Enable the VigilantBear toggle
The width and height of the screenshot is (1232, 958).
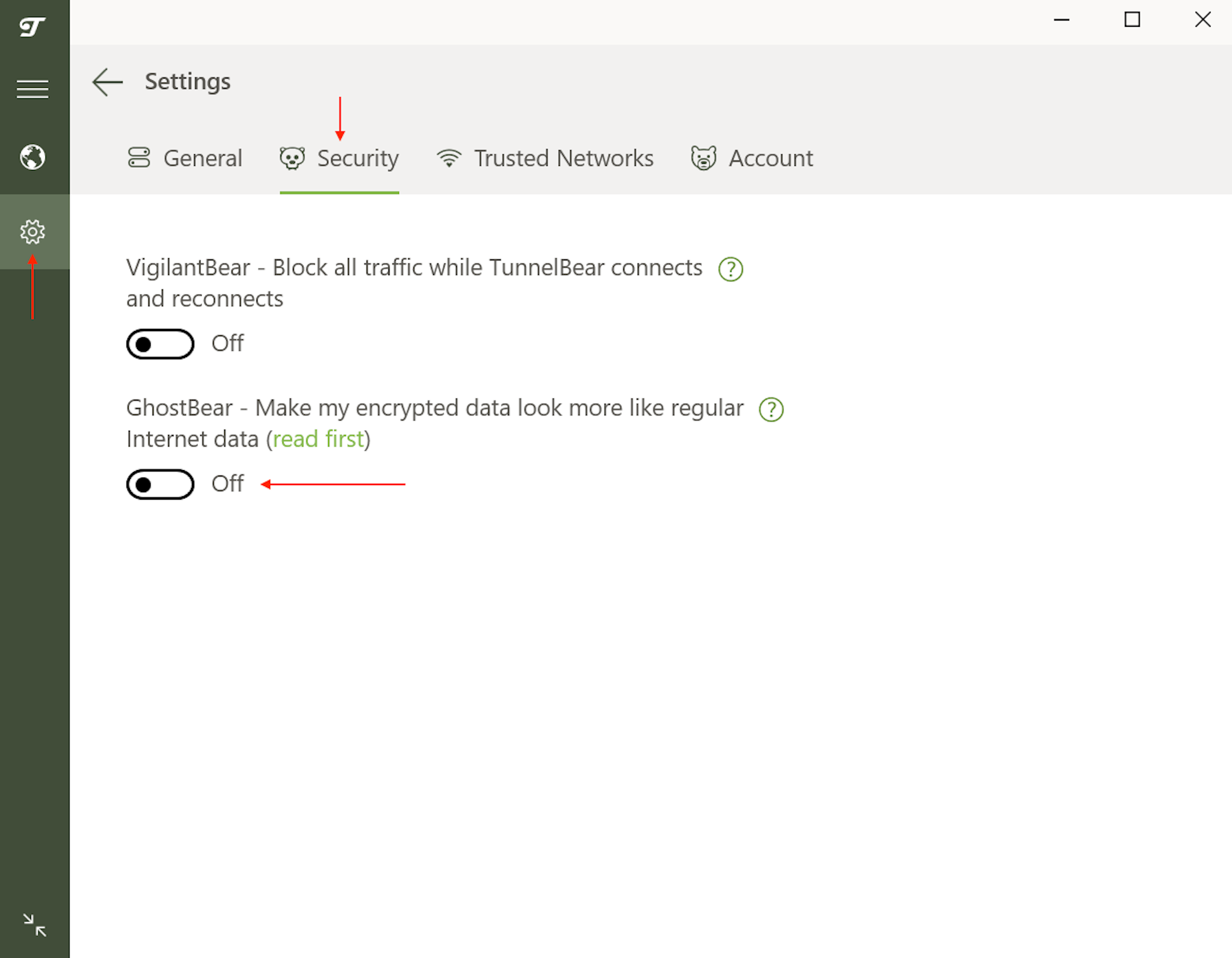(160, 344)
